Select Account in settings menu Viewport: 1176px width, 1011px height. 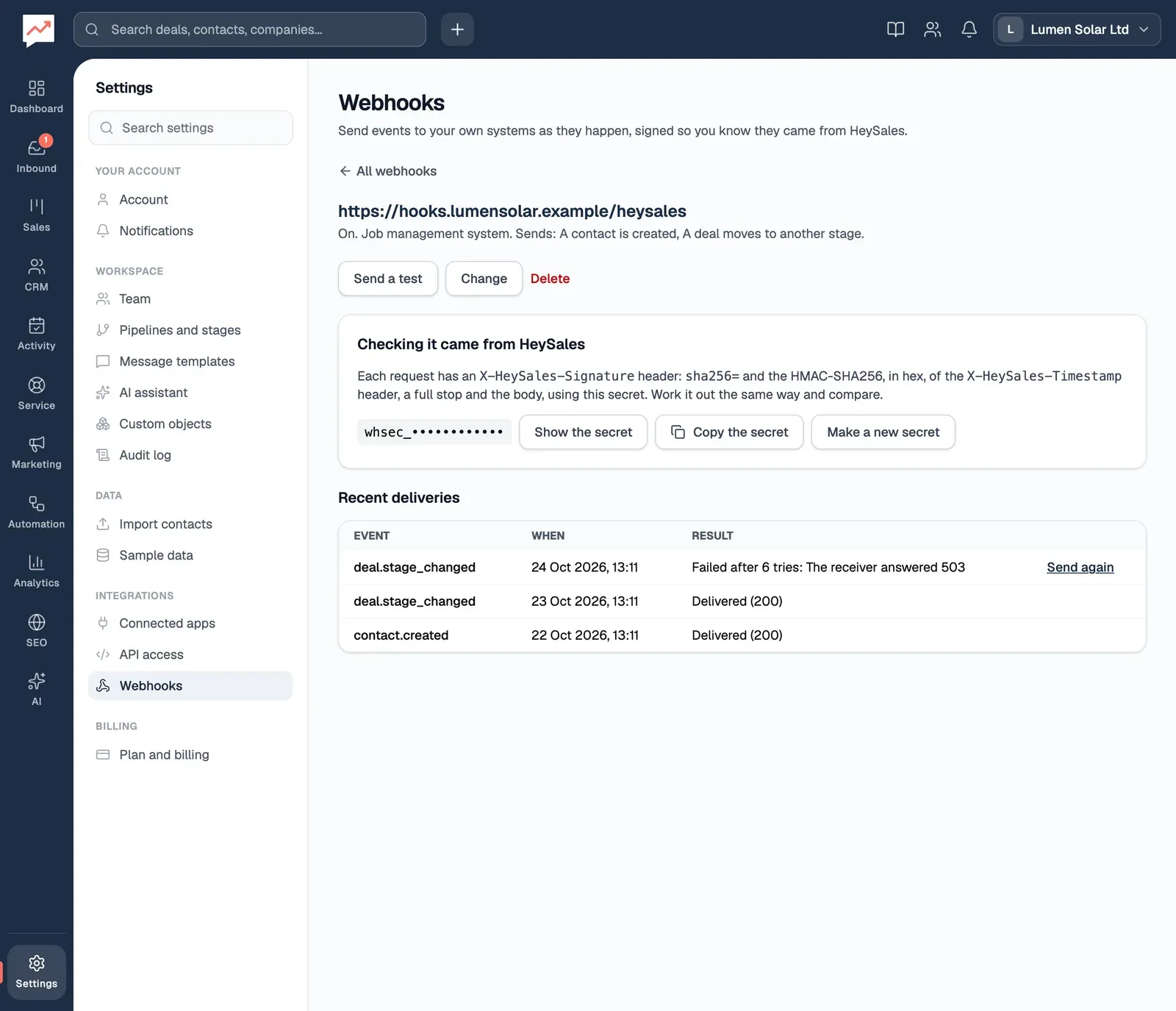pyautogui.click(x=190, y=200)
